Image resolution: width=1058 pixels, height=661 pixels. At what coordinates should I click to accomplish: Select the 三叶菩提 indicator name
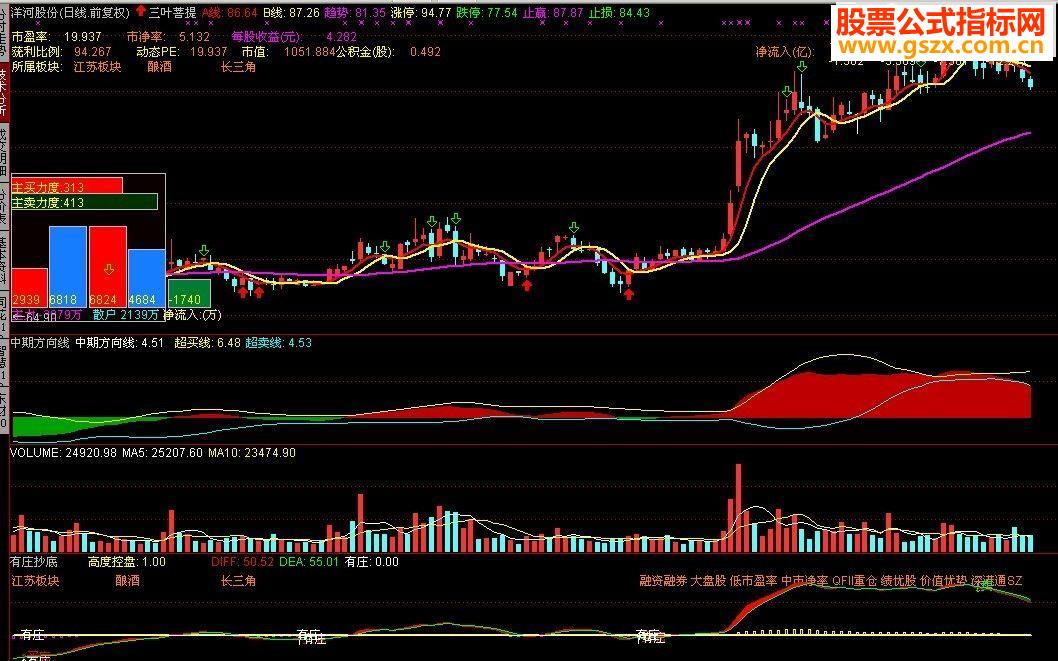(173, 12)
